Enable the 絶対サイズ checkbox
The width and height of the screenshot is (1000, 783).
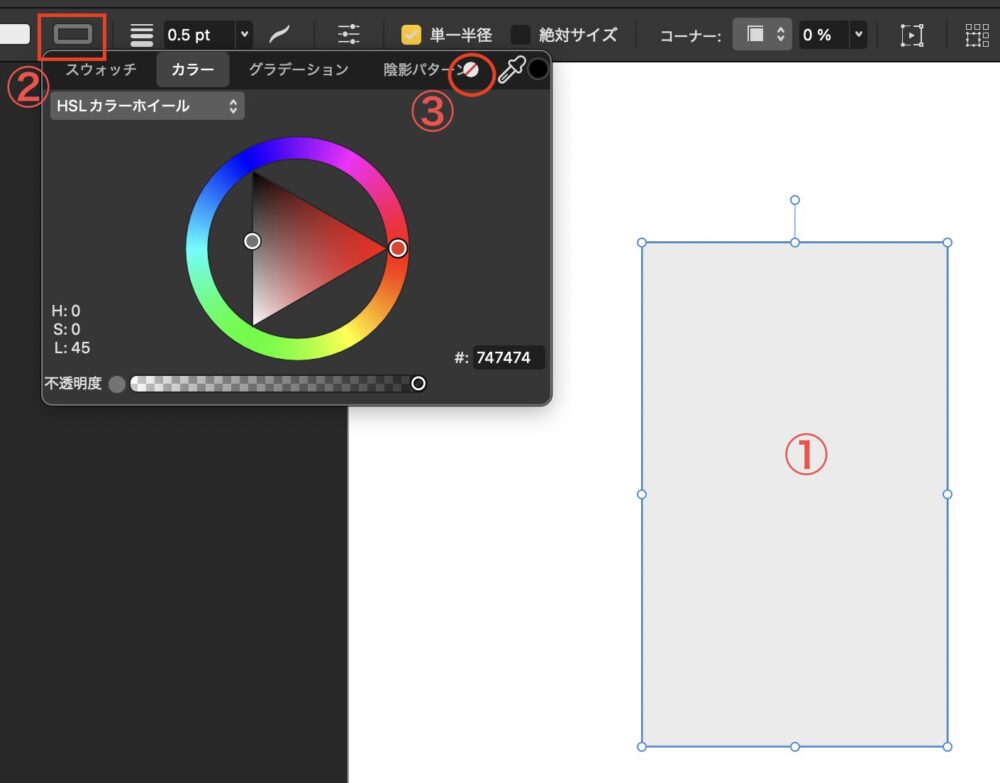click(x=521, y=35)
